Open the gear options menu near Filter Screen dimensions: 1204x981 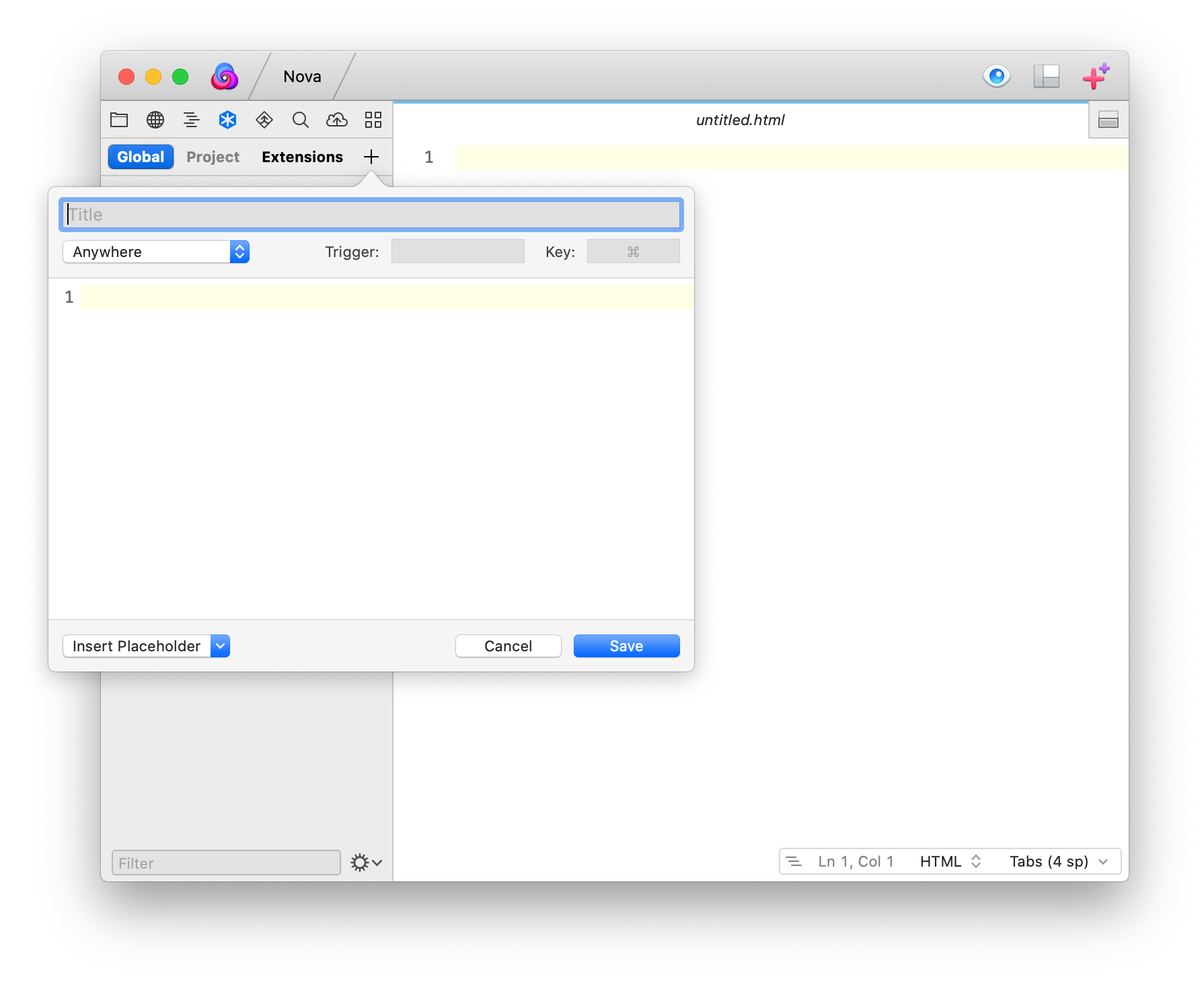pyautogui.click(x=366, y=863)
